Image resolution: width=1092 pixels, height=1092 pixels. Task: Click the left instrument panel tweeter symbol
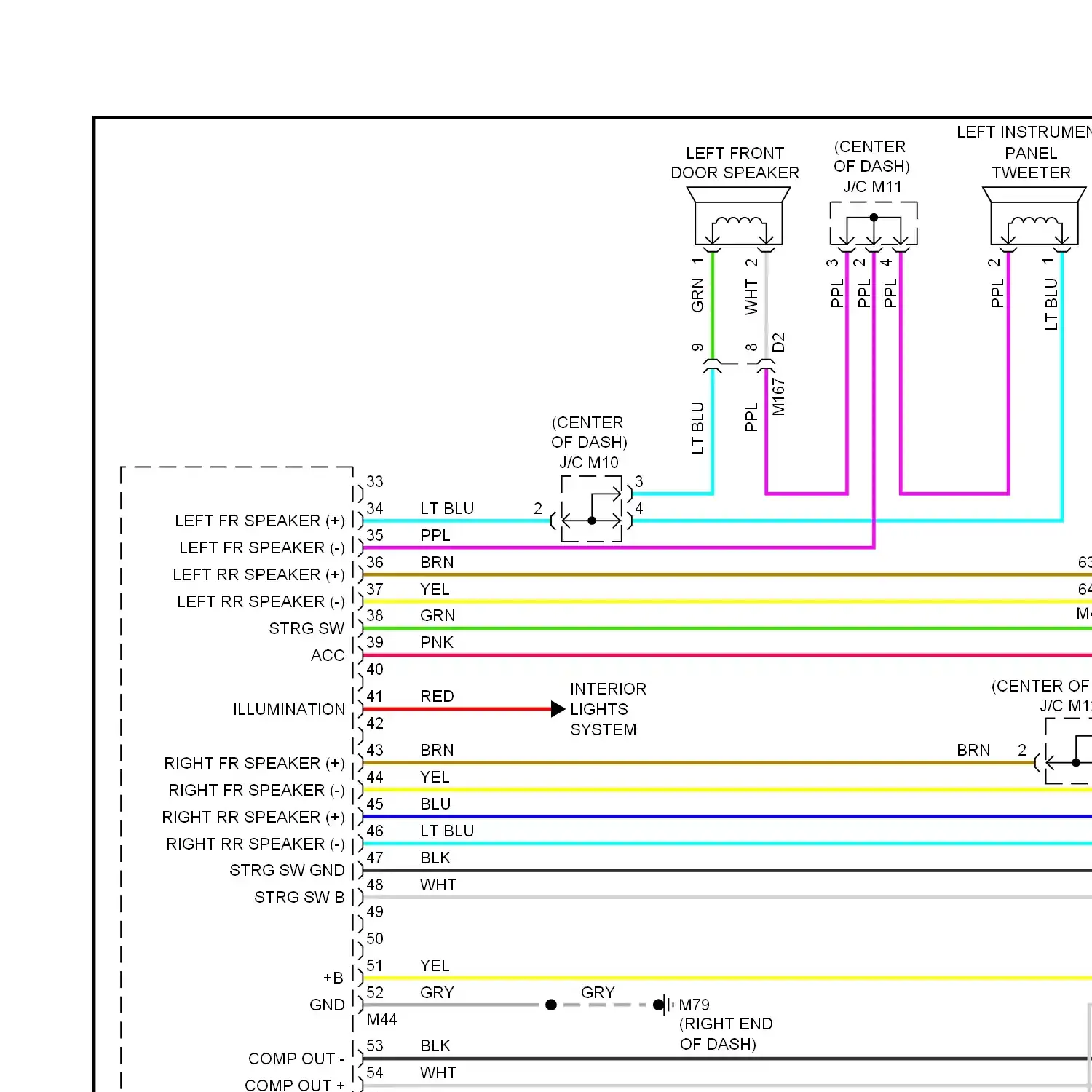point(1034,217)
